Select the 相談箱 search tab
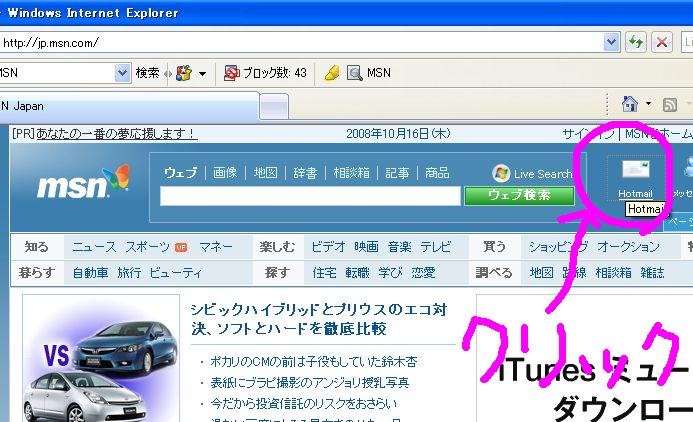This screenshot has width=693, height=422. pos(352,172)
